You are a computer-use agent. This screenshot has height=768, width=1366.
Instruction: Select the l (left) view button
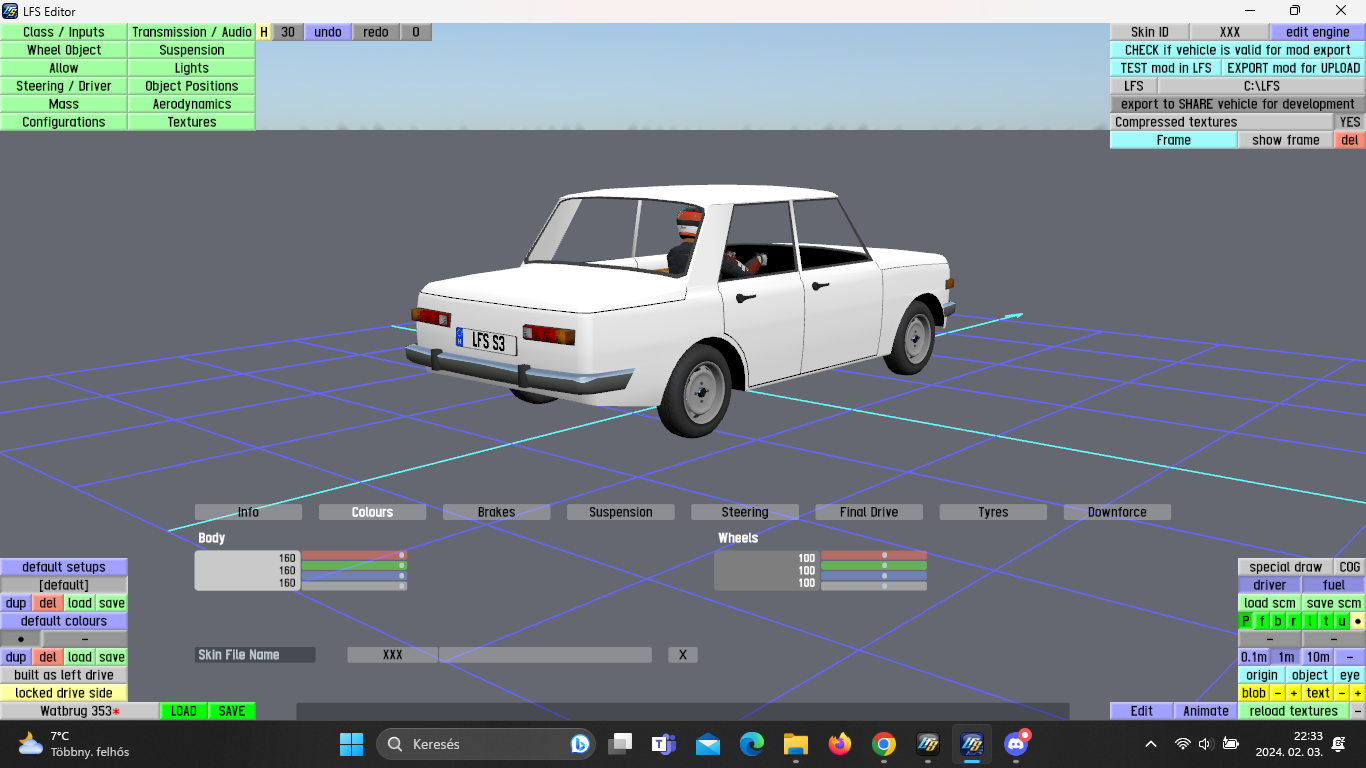(x=1310, y=621)
